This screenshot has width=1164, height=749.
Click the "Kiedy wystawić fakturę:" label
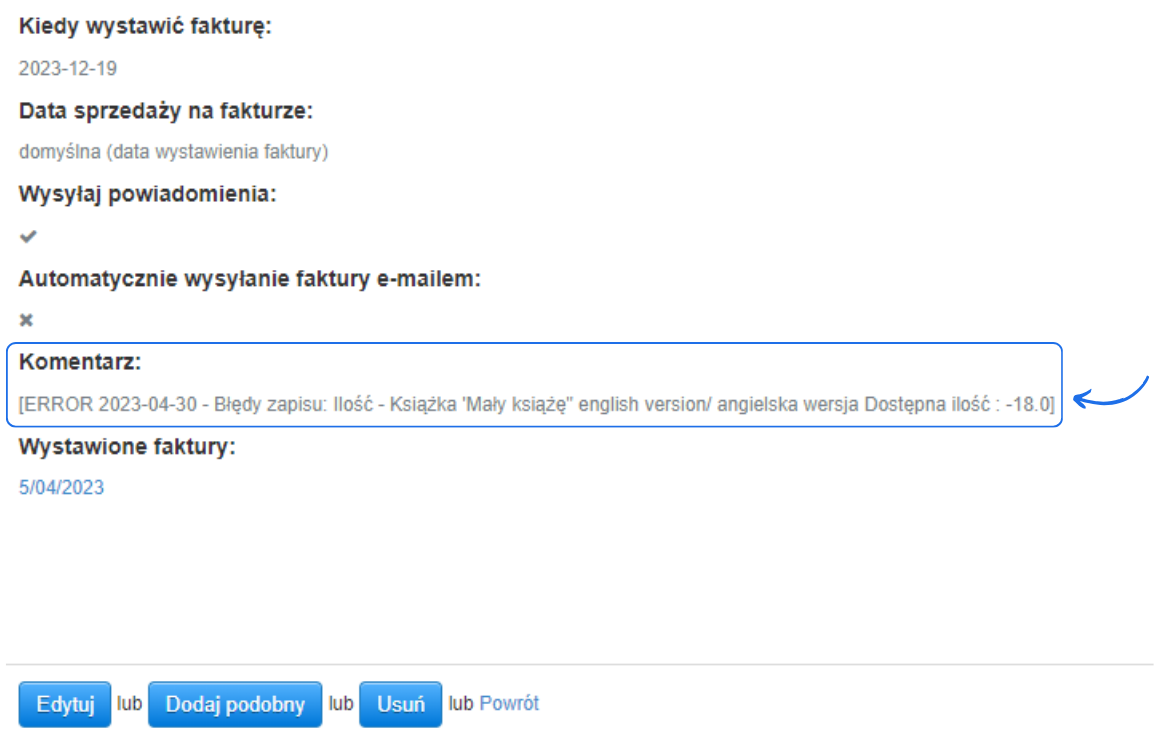pyautogui.click(x=145, y=27)
